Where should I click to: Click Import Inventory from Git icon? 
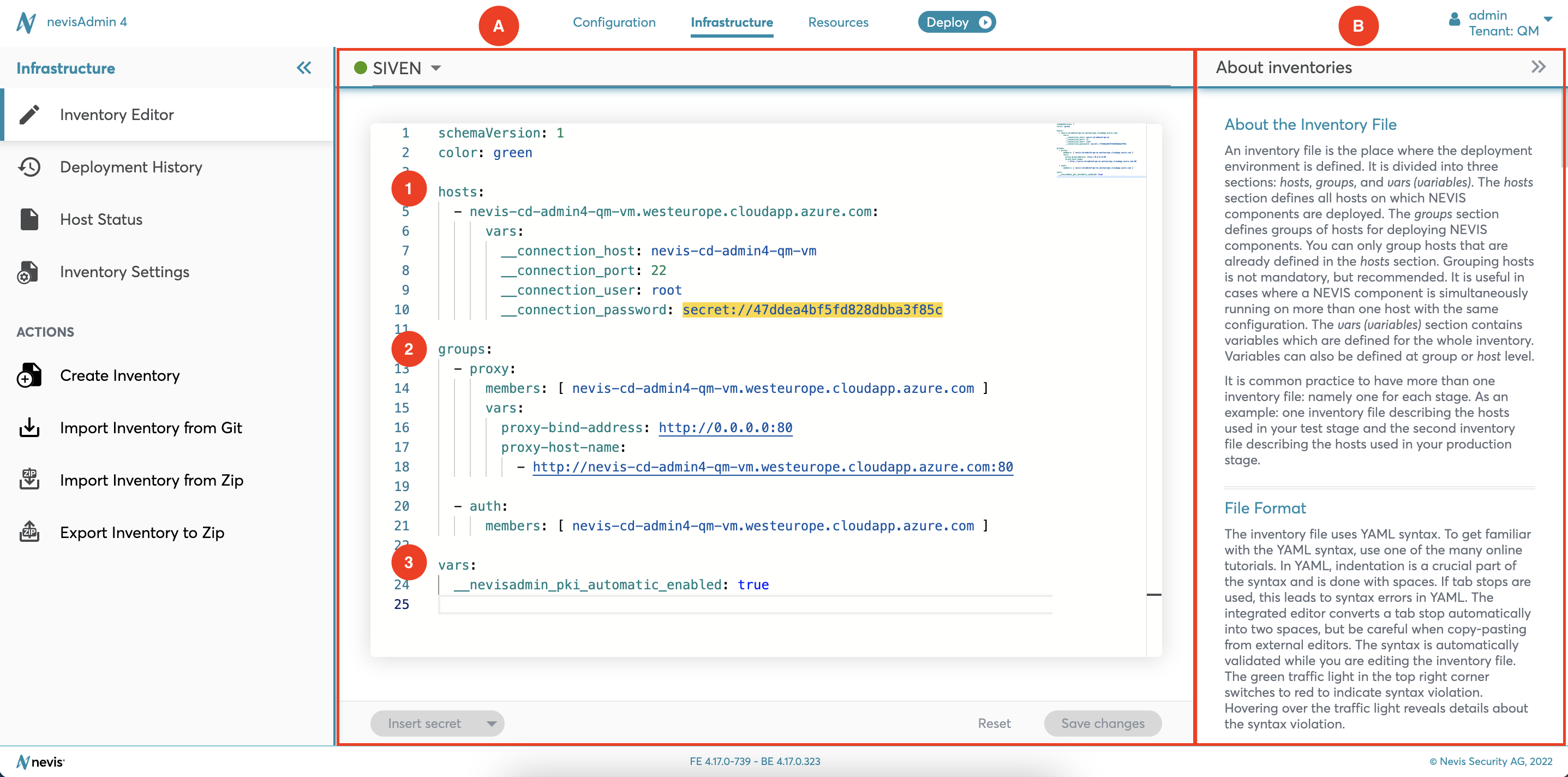coord(29,428)
